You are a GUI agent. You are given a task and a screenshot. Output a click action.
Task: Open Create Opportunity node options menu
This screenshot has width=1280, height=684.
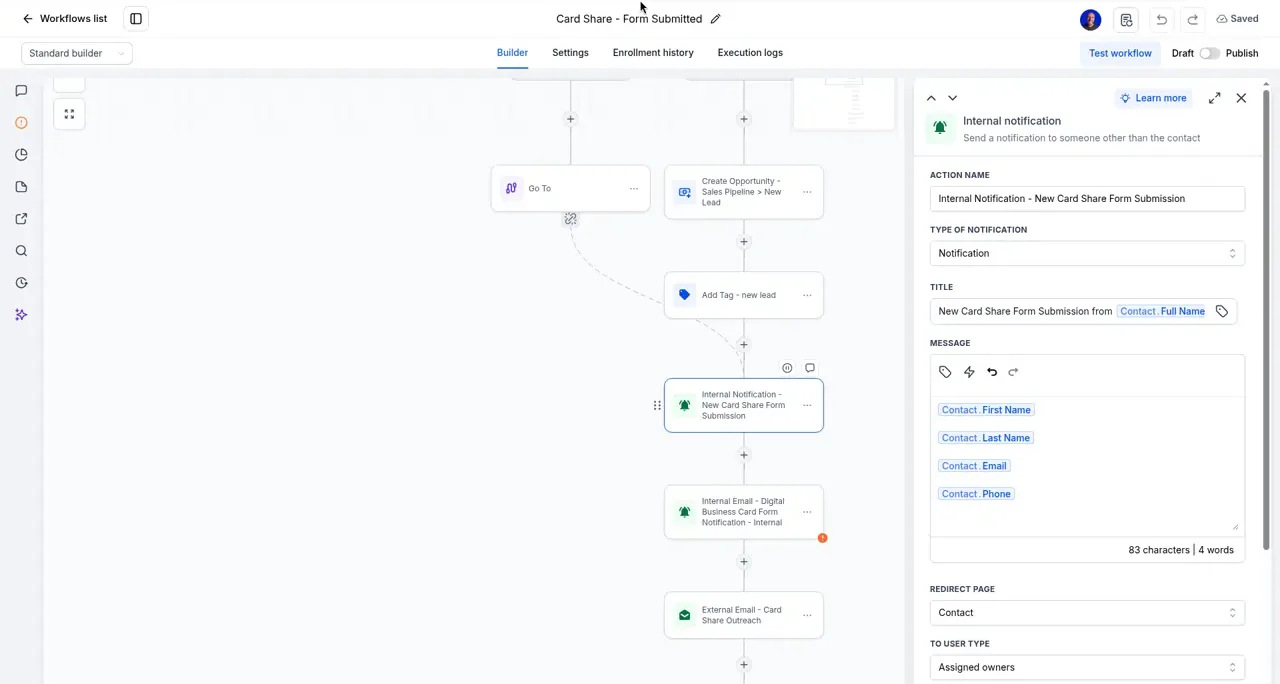click(807, 192)
